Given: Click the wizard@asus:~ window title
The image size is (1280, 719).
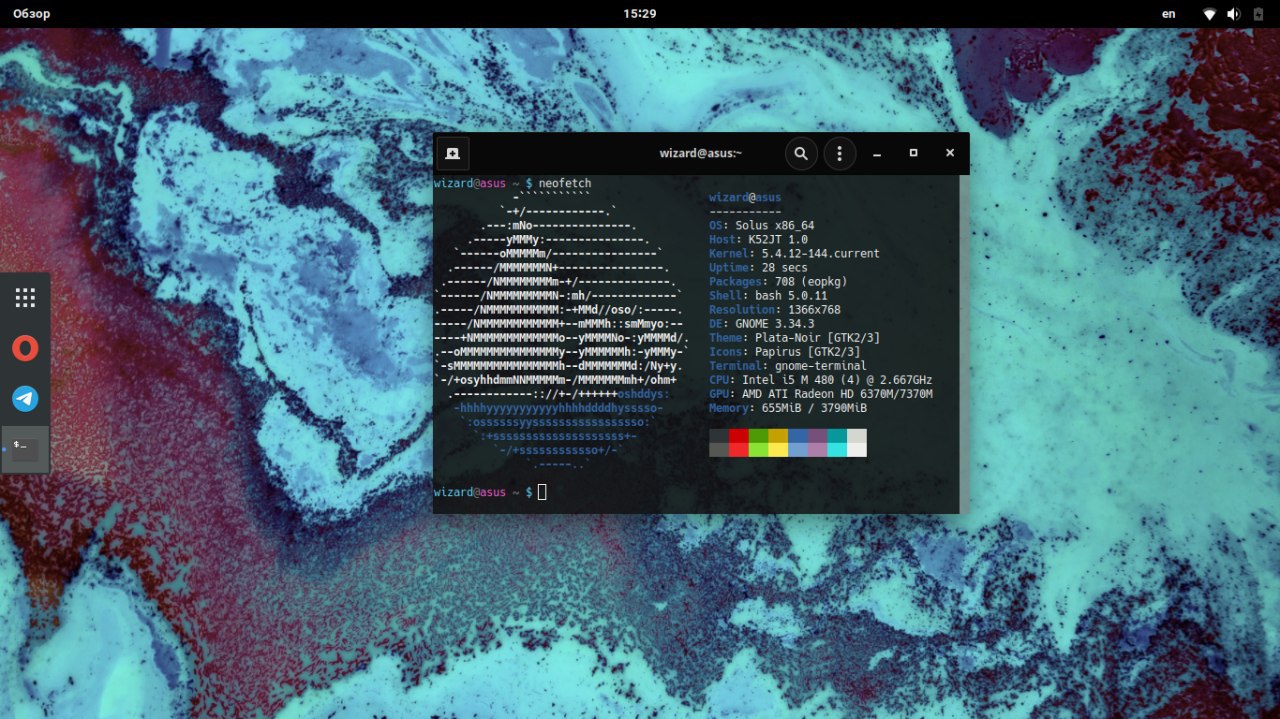Looking at the screenshot, I should tap(700, 153).
